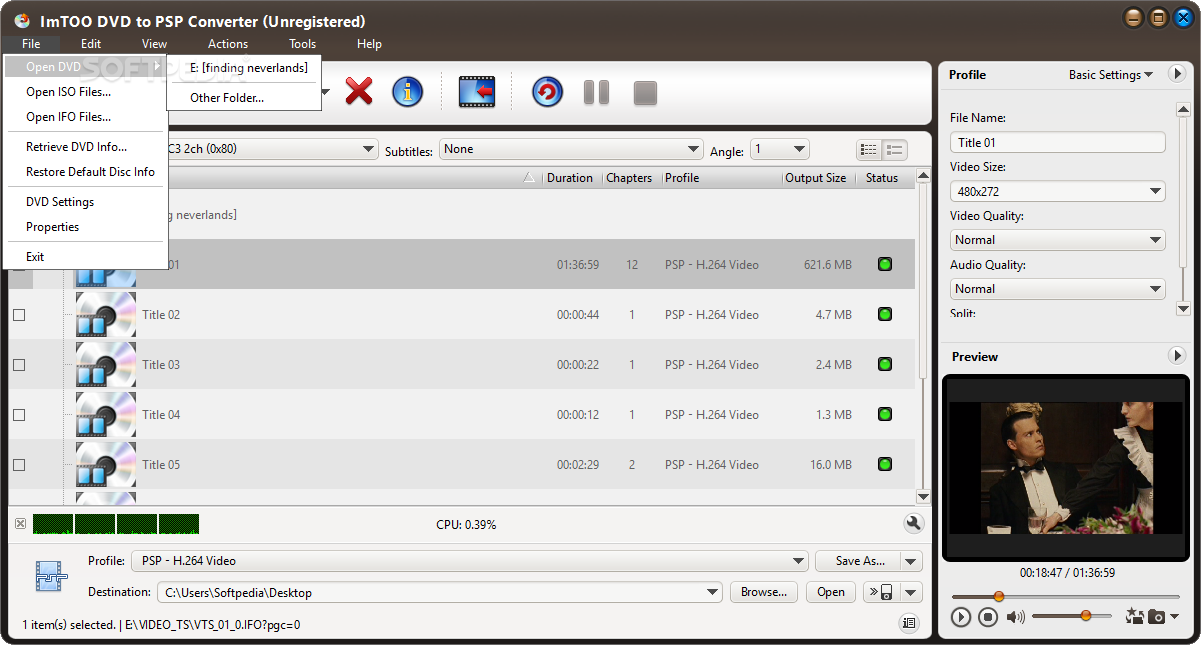Open the Video Size 480x272 dropdown
1201x645 pixels.
pyautogui.click(x=1057, y=191)
